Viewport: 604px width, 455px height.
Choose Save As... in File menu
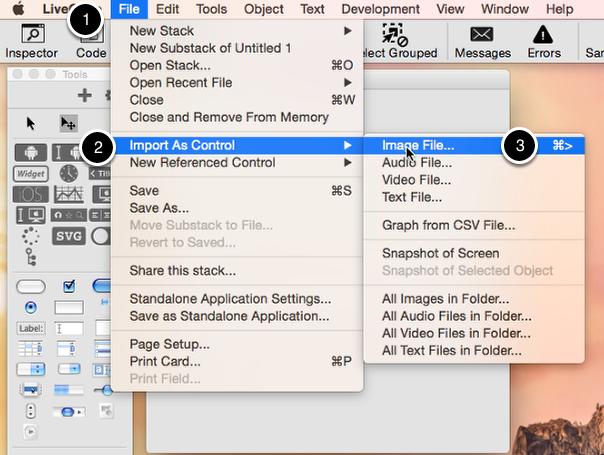pos(237,208)
